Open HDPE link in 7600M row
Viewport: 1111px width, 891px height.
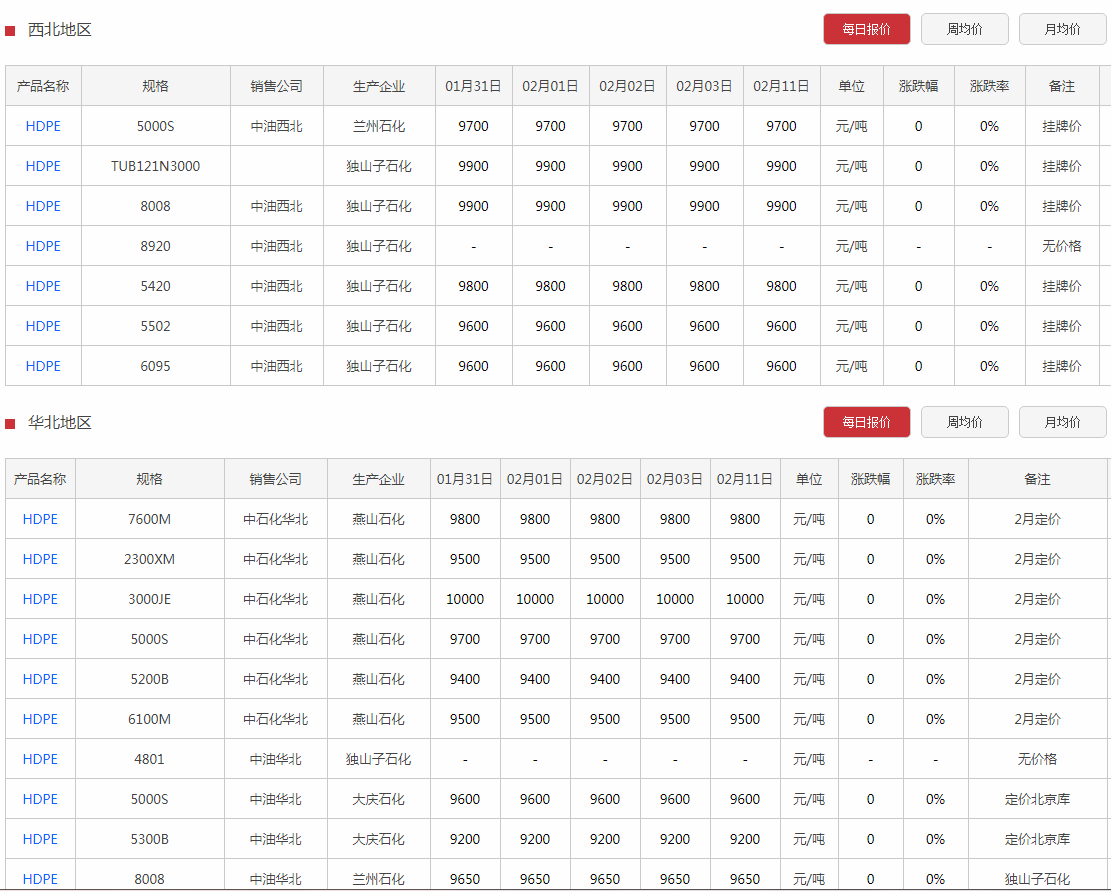[40, 519]
